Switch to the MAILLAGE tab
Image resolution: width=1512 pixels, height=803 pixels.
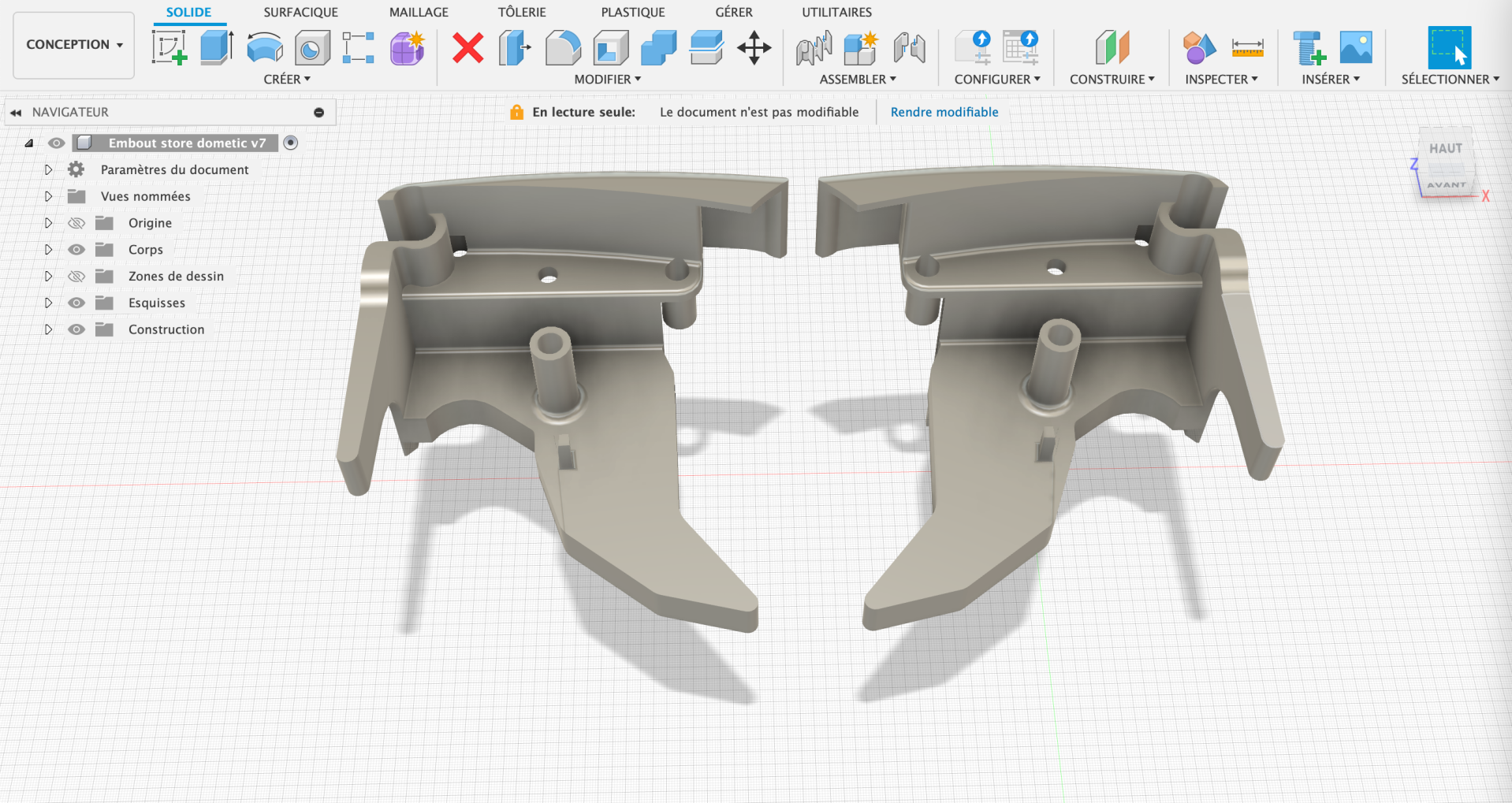[419, 13]
